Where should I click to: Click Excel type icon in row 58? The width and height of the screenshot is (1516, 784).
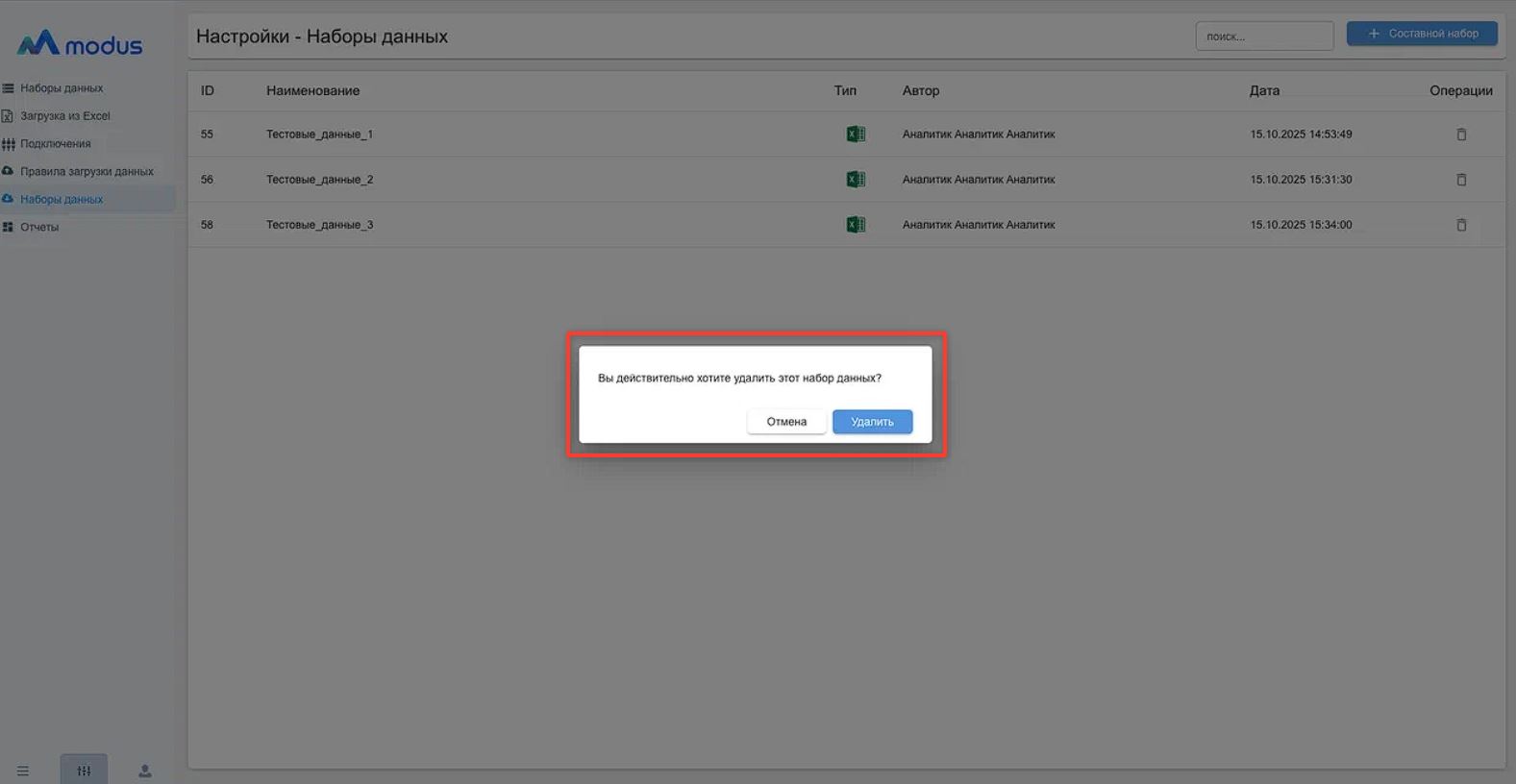(855, 225)
